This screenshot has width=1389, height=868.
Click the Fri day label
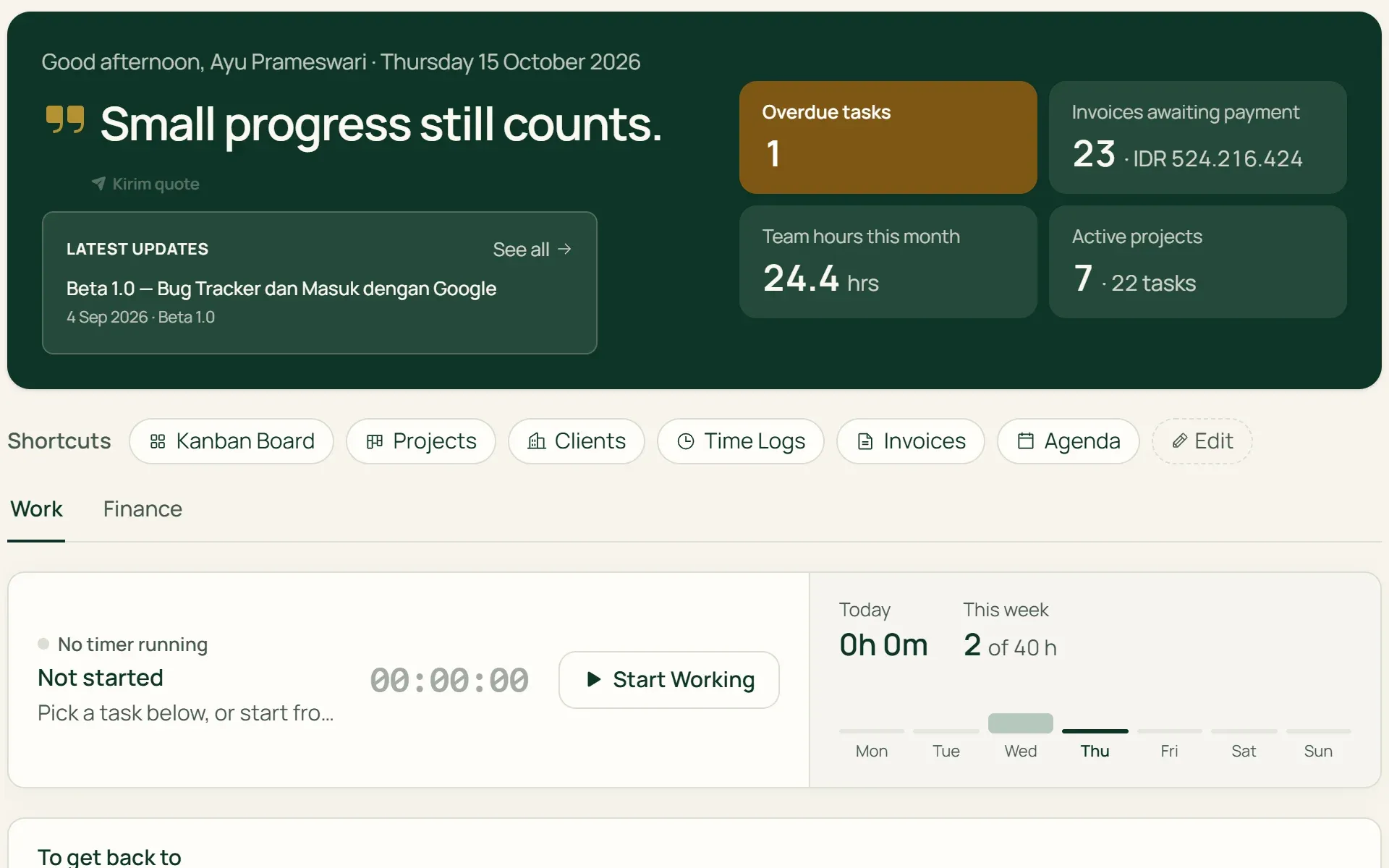point(1169,751)
